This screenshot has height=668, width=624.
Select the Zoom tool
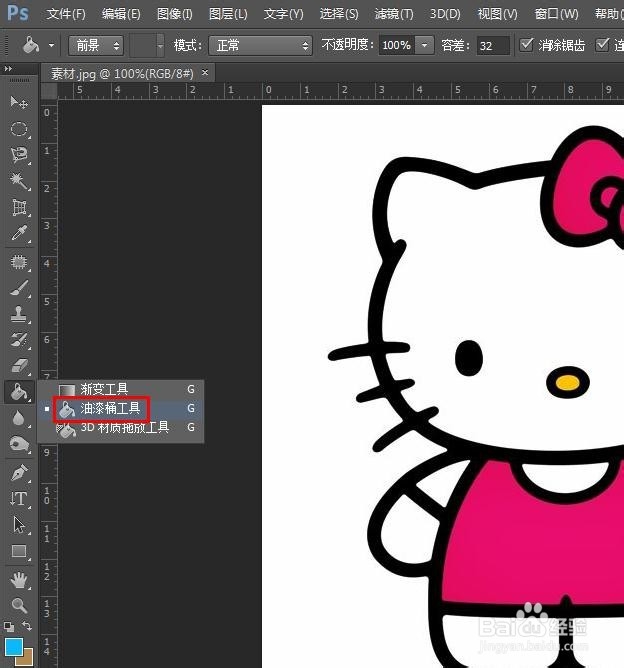click(x=19, y=605)
